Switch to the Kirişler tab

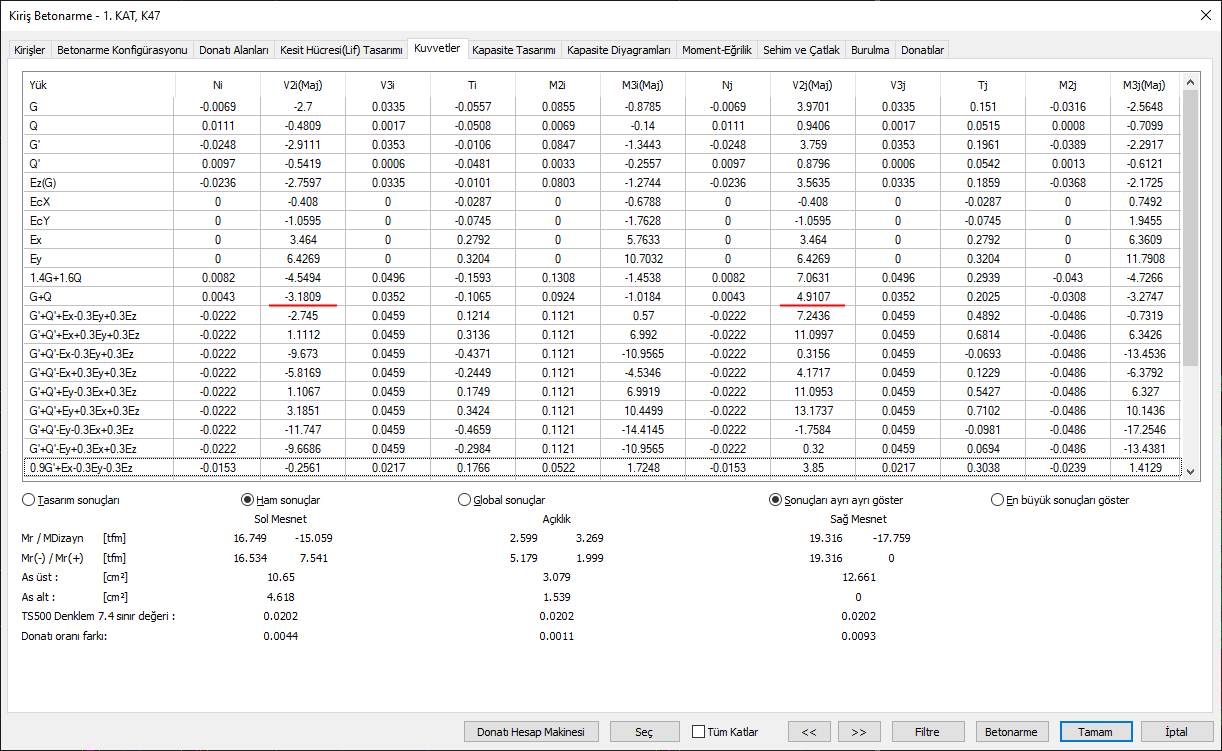(28, 50)
